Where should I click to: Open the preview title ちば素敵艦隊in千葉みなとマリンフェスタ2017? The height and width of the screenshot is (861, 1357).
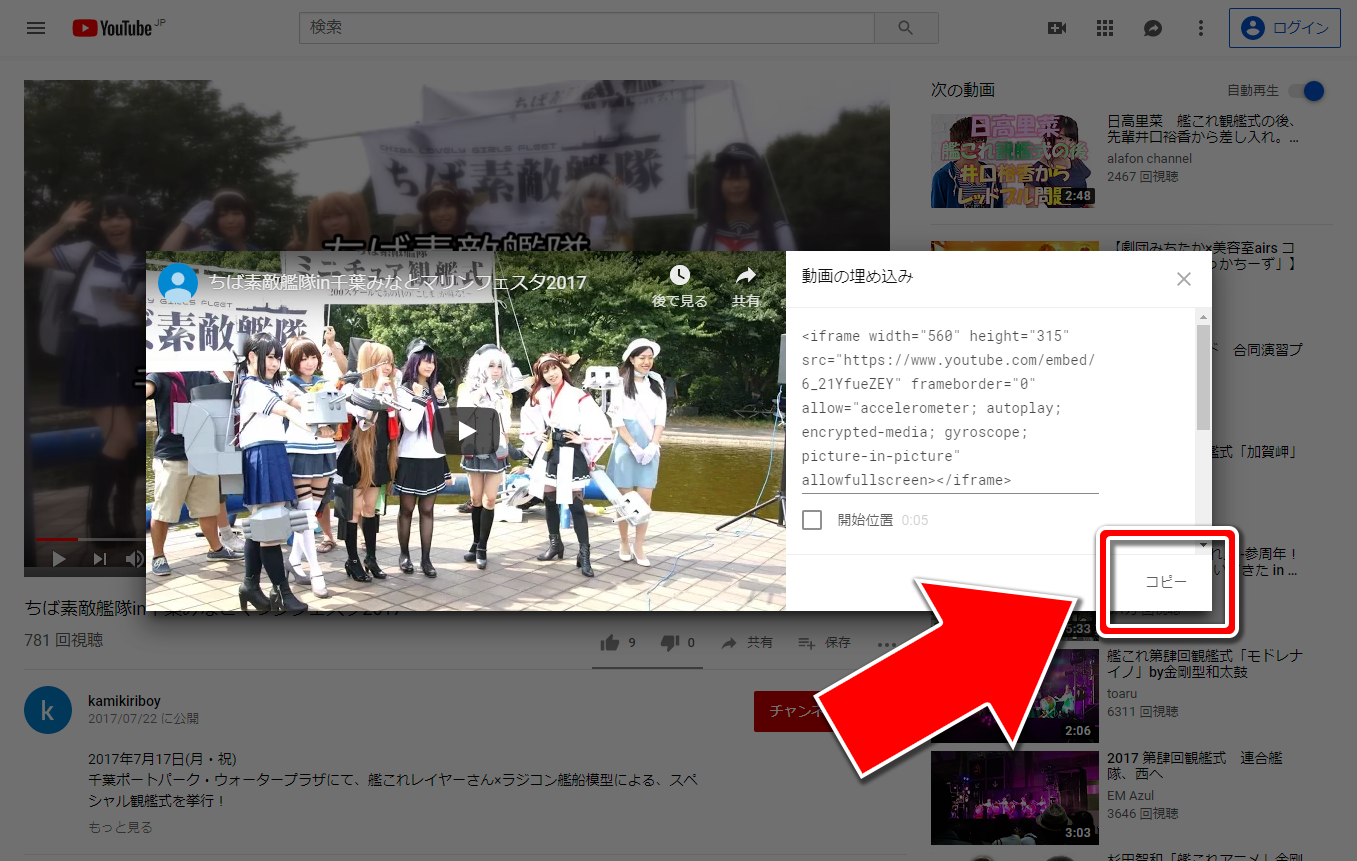(x=398, y=283)
